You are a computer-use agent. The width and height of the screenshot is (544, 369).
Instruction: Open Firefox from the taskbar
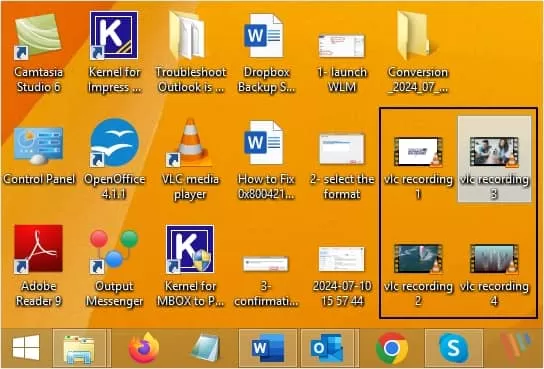tap(143, 347)
